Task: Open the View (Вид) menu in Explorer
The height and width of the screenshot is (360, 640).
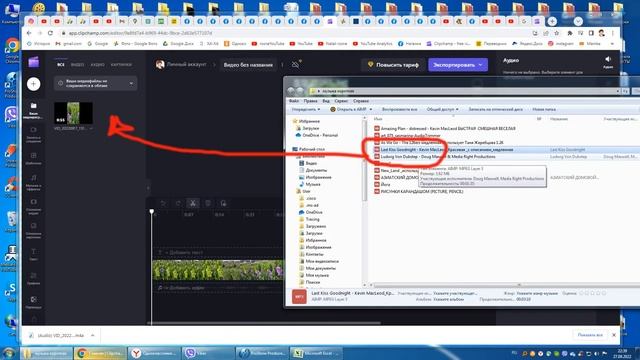Action: (x=326, y=101)
